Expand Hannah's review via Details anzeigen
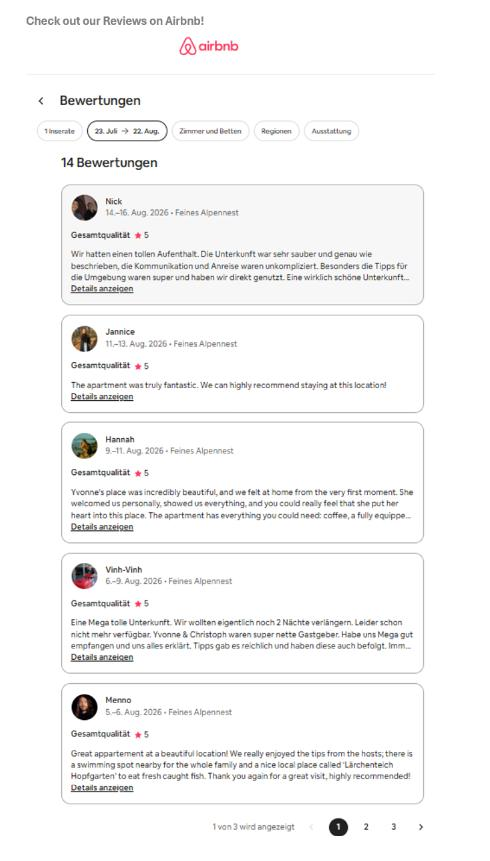 [x=102, y=527]
